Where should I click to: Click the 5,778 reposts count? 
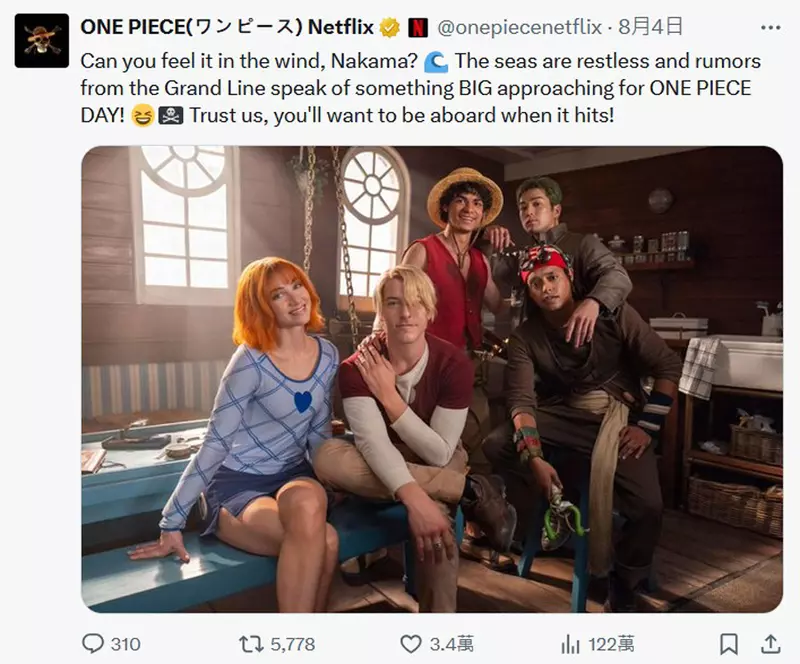(293, 643)
